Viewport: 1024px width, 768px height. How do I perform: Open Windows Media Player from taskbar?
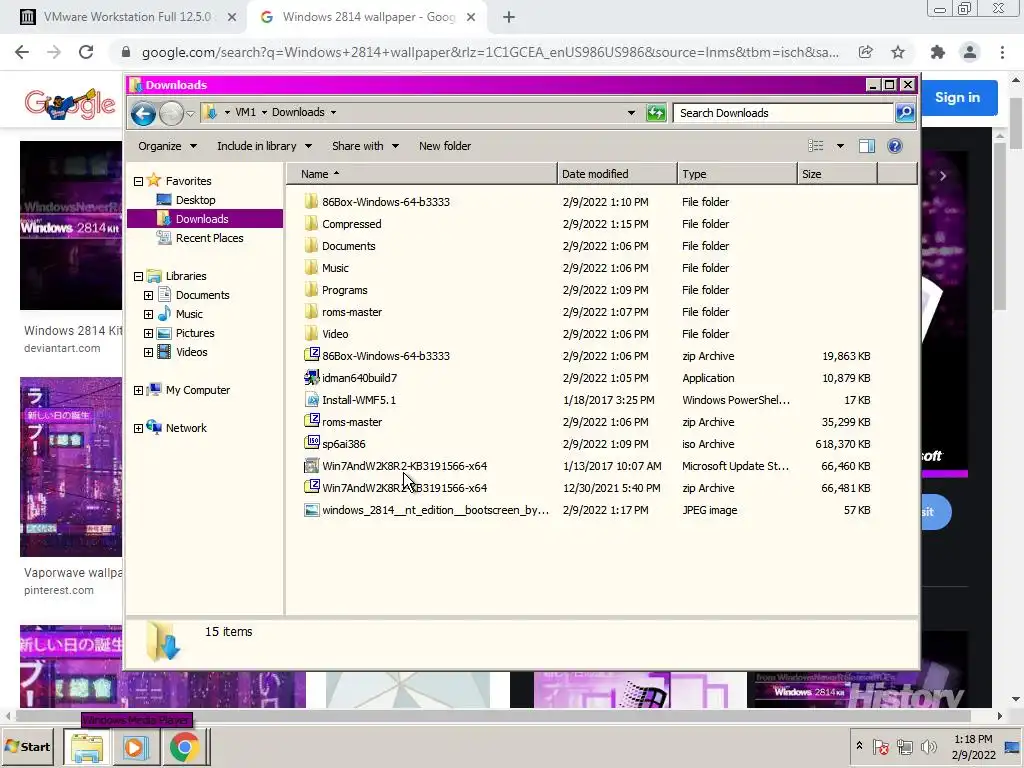(135, 747)
